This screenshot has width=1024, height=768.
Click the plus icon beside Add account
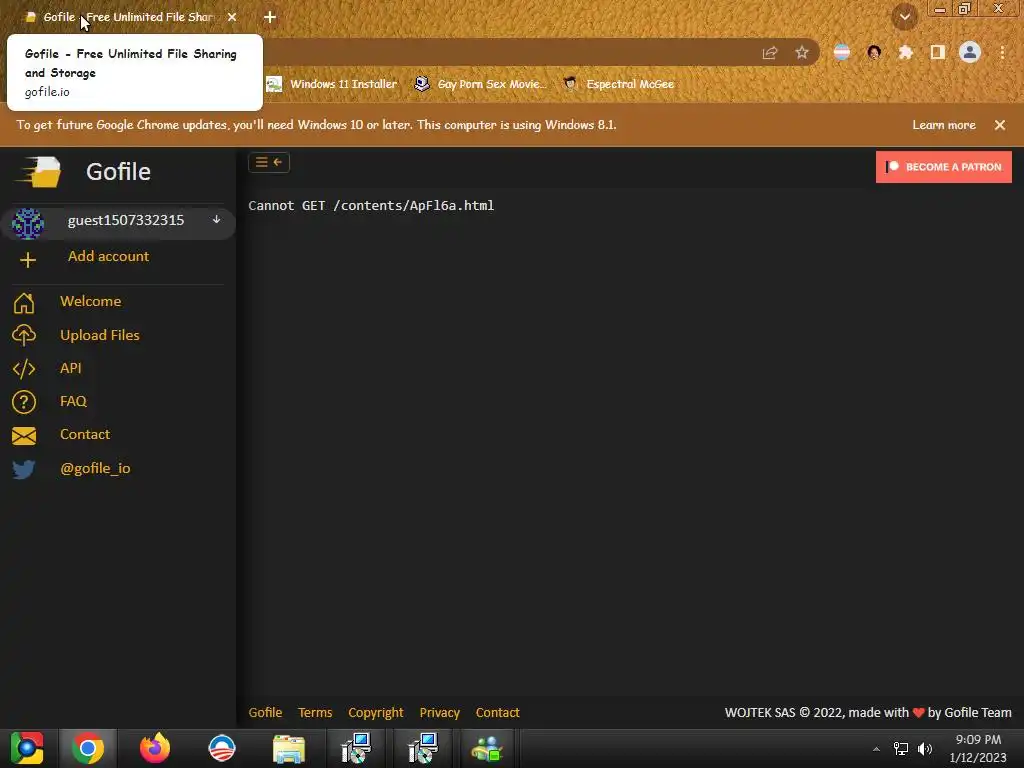tap(27, 260)
